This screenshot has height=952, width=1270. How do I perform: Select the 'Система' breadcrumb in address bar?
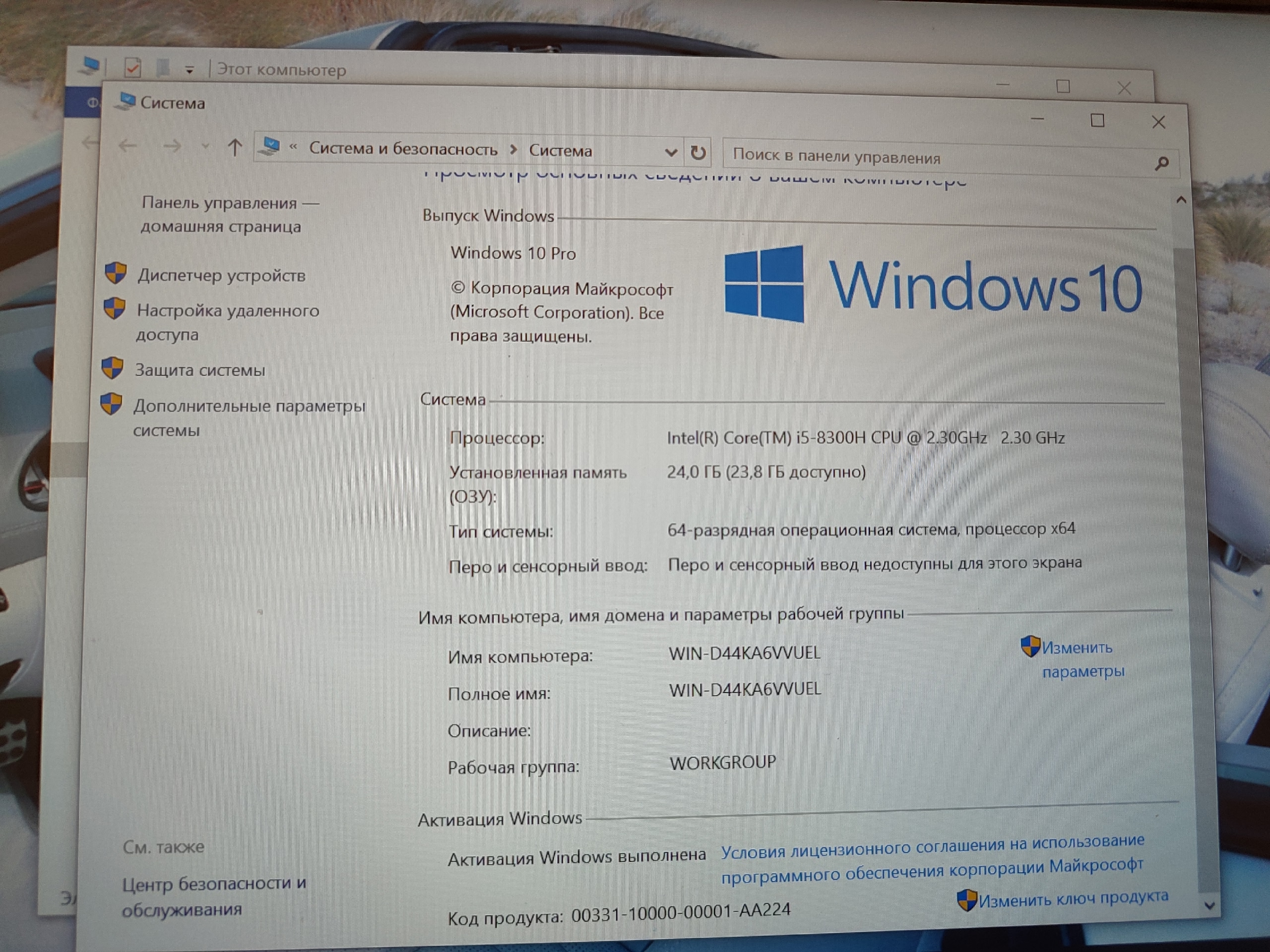point(560,150)
